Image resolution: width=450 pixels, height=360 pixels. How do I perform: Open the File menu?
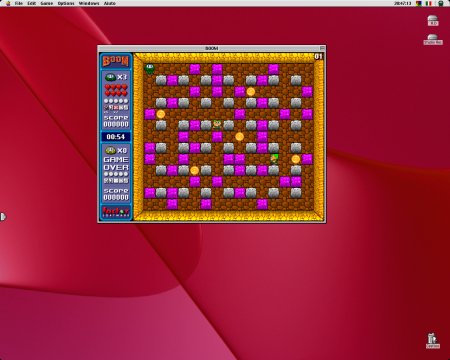[19, 3]
